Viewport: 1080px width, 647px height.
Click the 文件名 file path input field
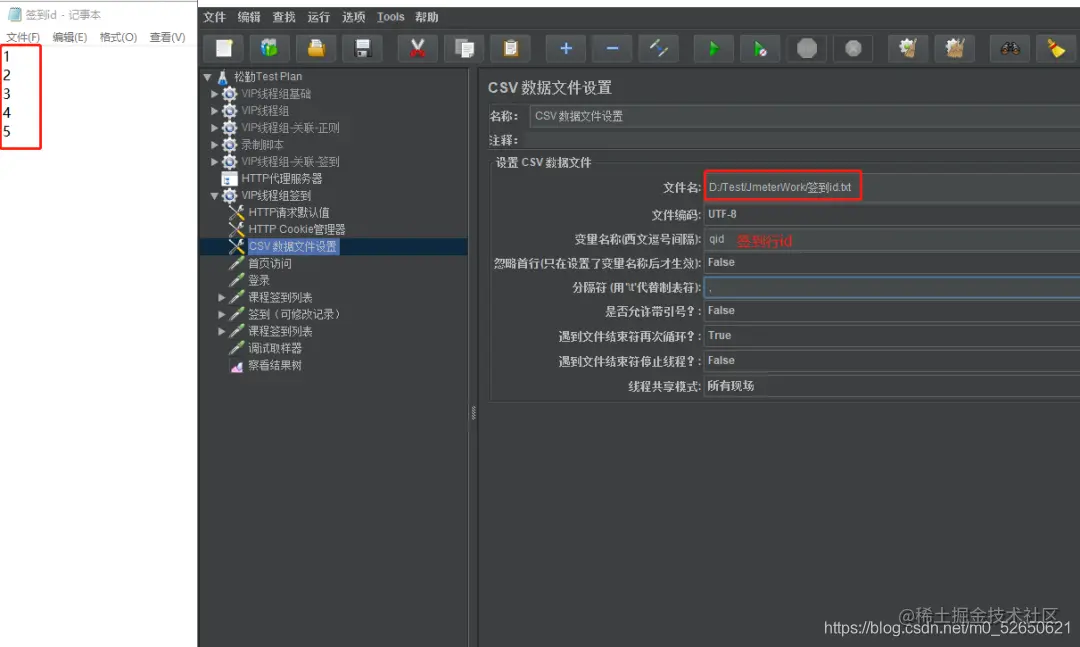pyautogui.click(x=783, y=186)
